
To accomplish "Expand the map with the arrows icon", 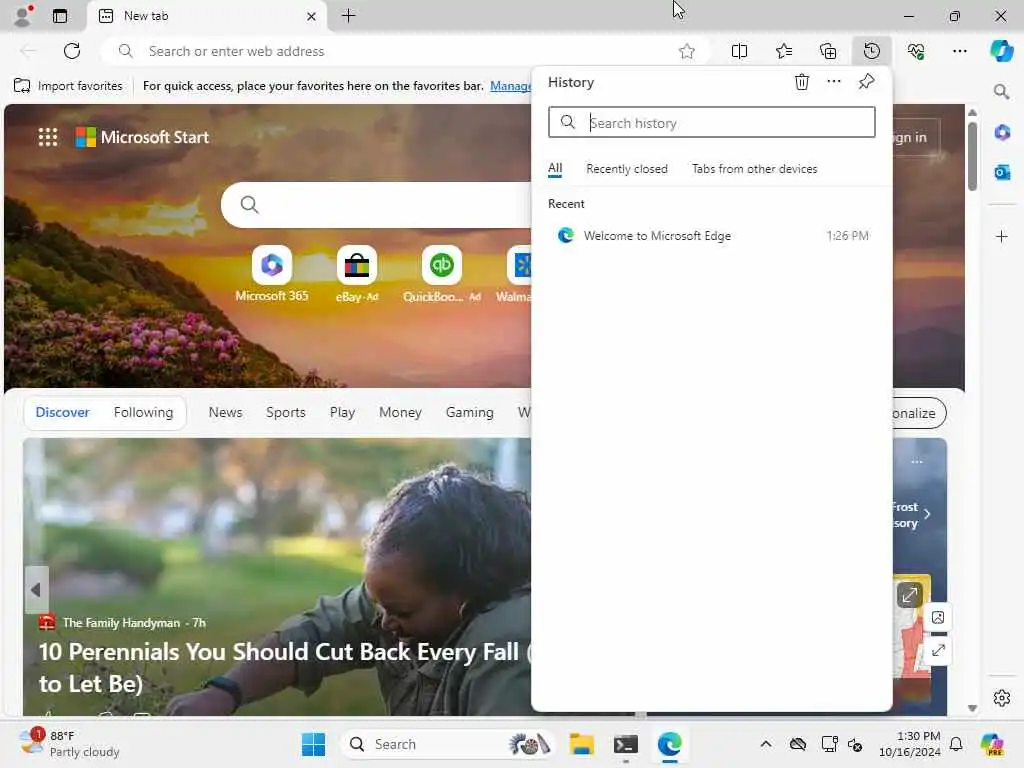I will point(909,595).
